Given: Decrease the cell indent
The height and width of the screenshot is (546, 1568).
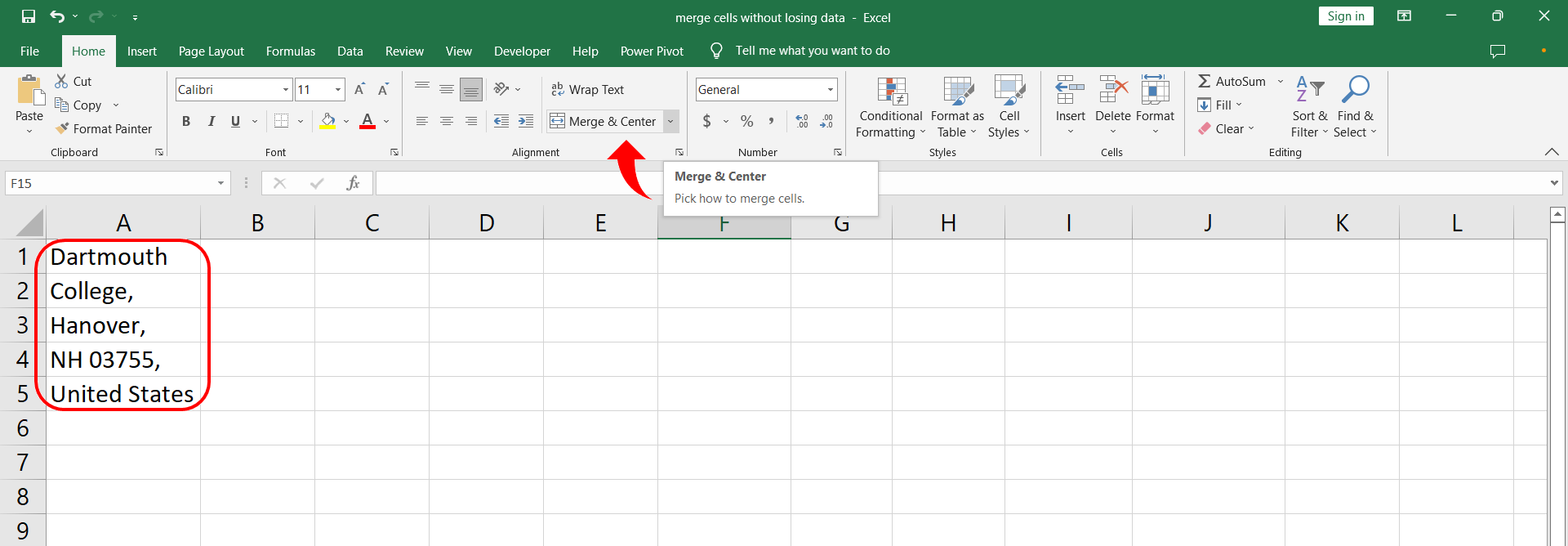Looking at the screenshot, I should pyautogui.click(x=501, y=121).
